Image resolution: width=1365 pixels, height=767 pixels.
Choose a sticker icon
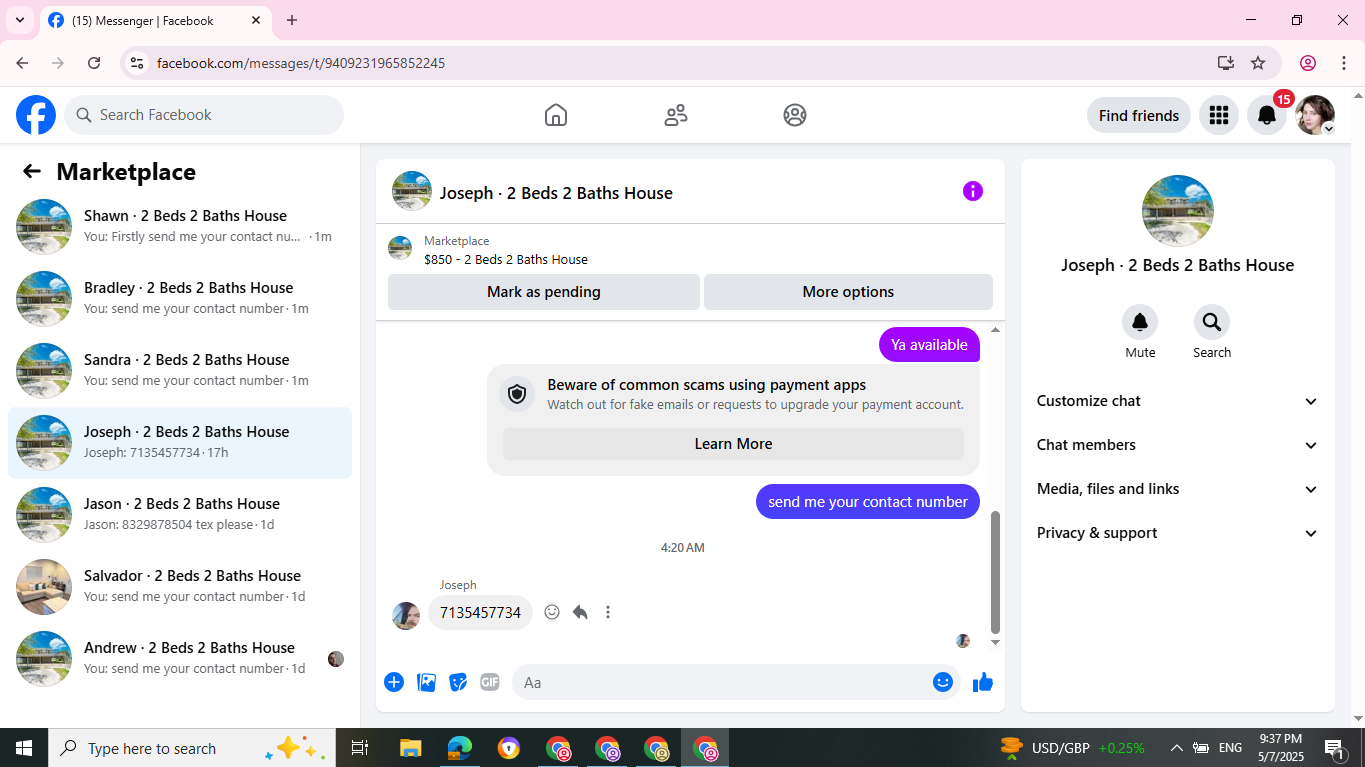tap(458, 682)
